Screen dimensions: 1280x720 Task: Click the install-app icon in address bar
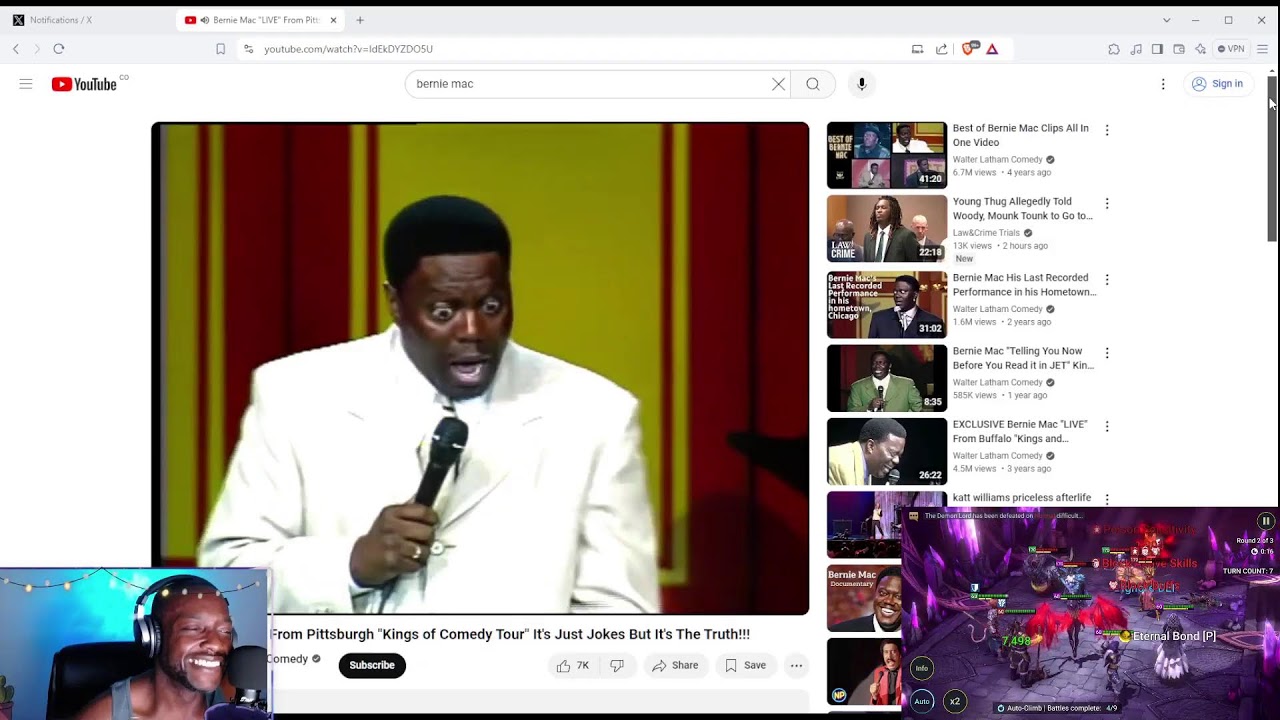(x=917, y=49)
